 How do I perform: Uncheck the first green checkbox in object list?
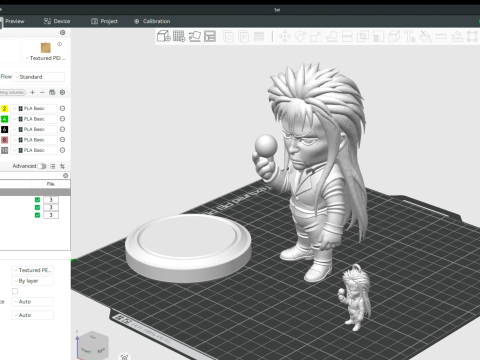[x=37, y=200]
